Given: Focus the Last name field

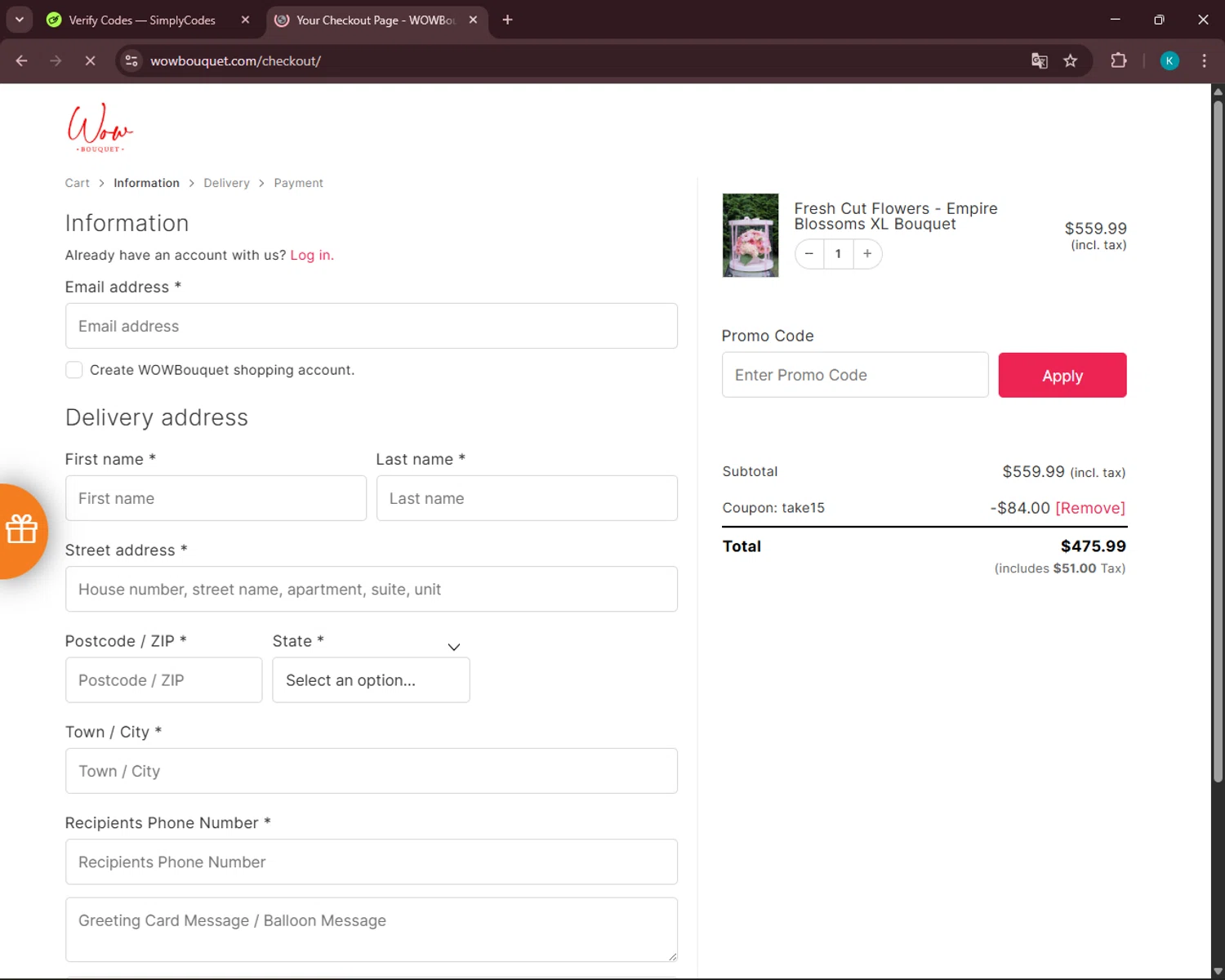Looking at the screenshot, I should coord(527,498).
